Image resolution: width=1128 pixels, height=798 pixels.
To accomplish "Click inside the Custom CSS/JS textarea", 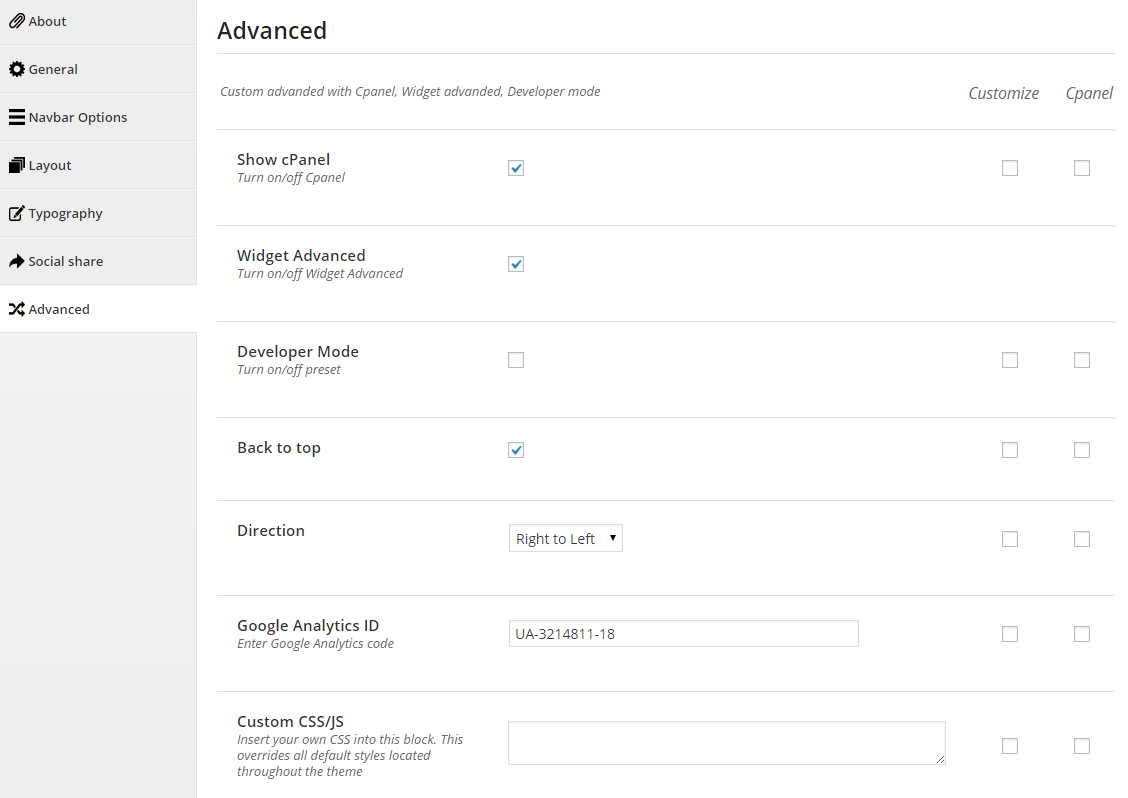I will coord(726,743).
